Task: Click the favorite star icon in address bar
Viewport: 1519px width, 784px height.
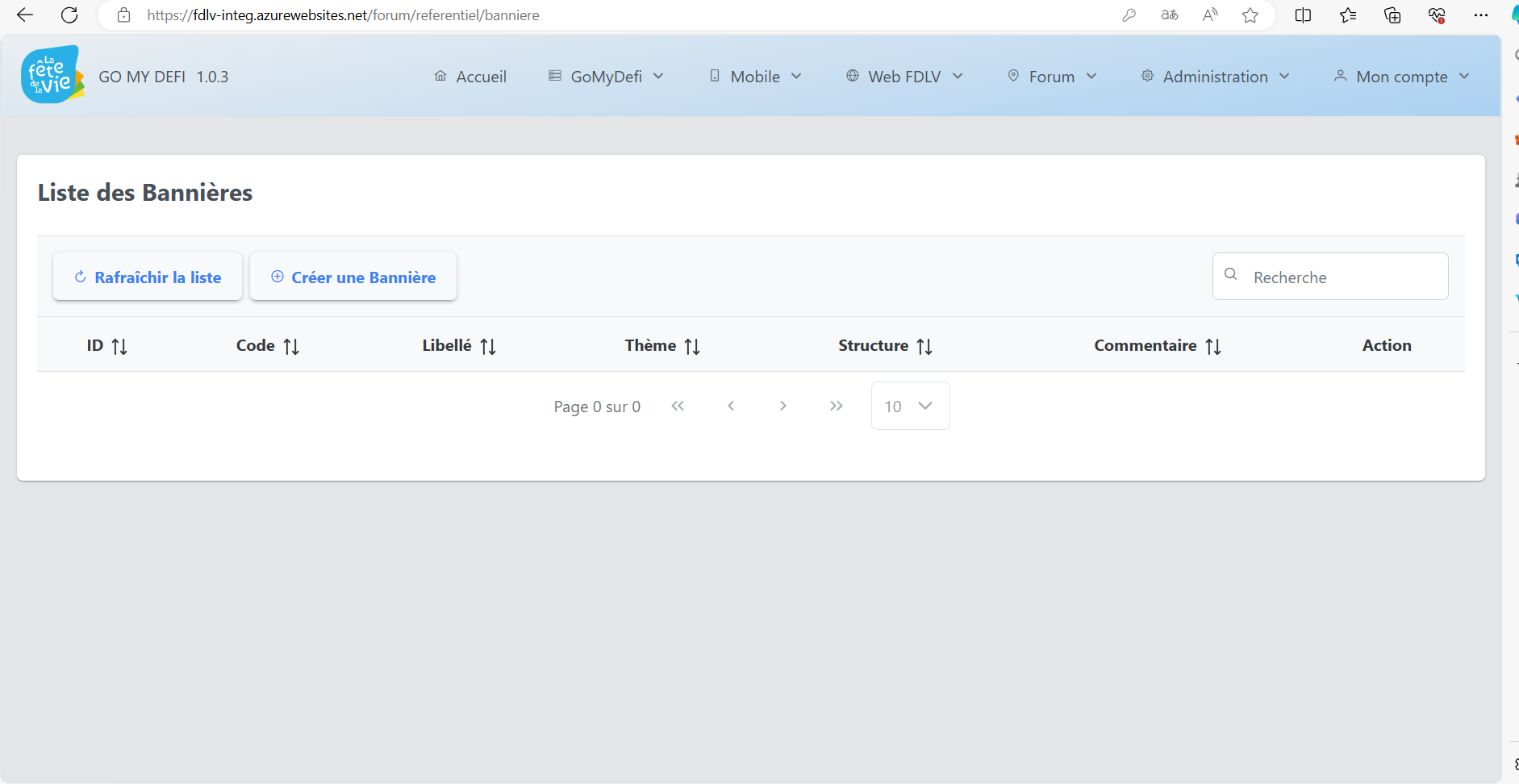Action: coord(1250,15)
